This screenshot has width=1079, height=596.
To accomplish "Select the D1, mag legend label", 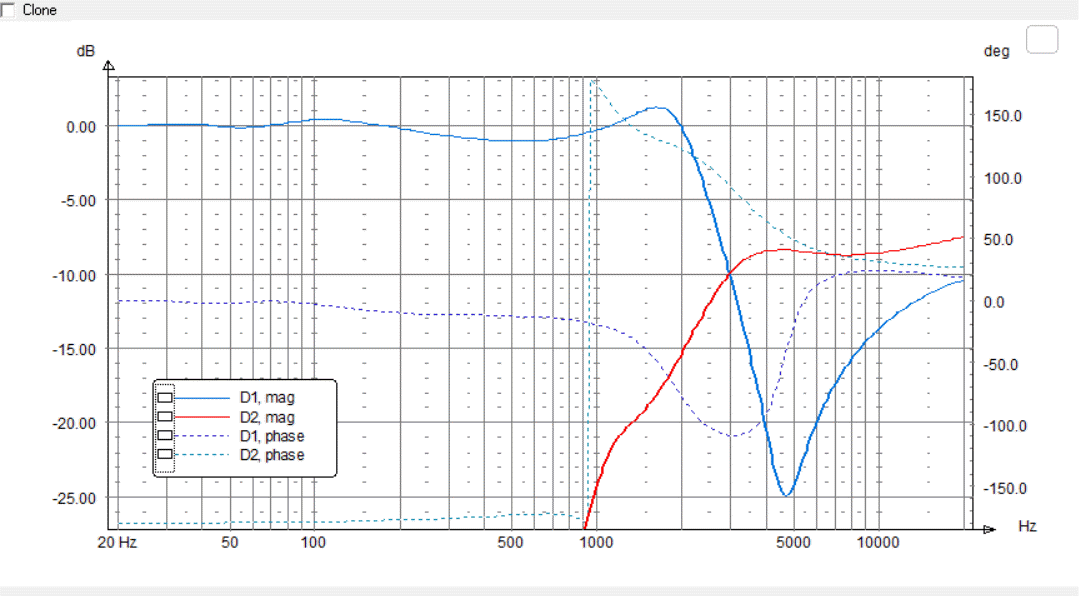I will tap(267, 398).
